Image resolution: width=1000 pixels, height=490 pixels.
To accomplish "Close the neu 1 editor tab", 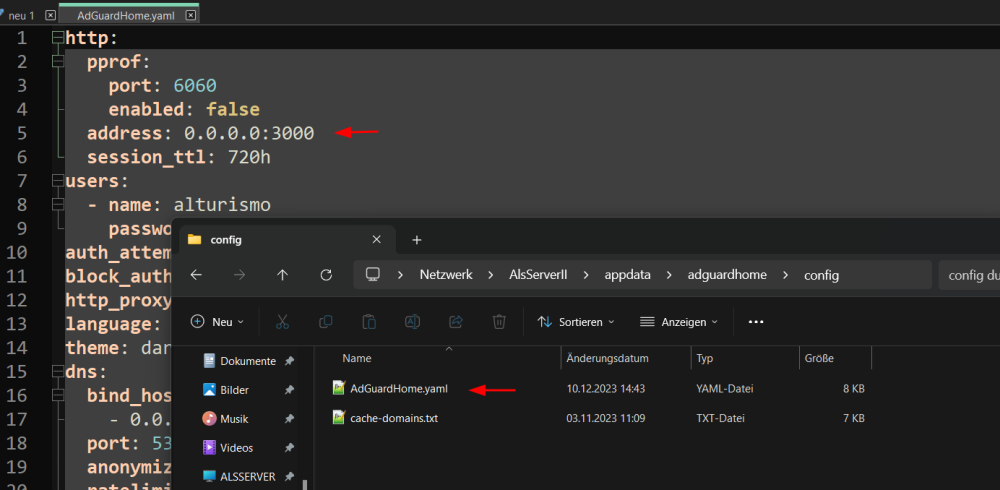I will pyautogui.click(x=50, y=15).
